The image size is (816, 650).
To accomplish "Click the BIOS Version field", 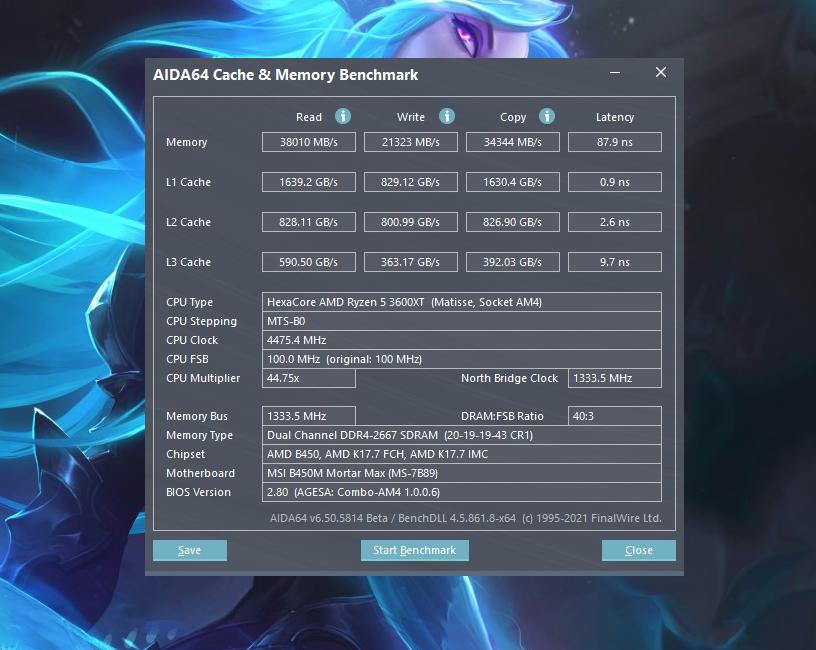I will pos(461,492).
